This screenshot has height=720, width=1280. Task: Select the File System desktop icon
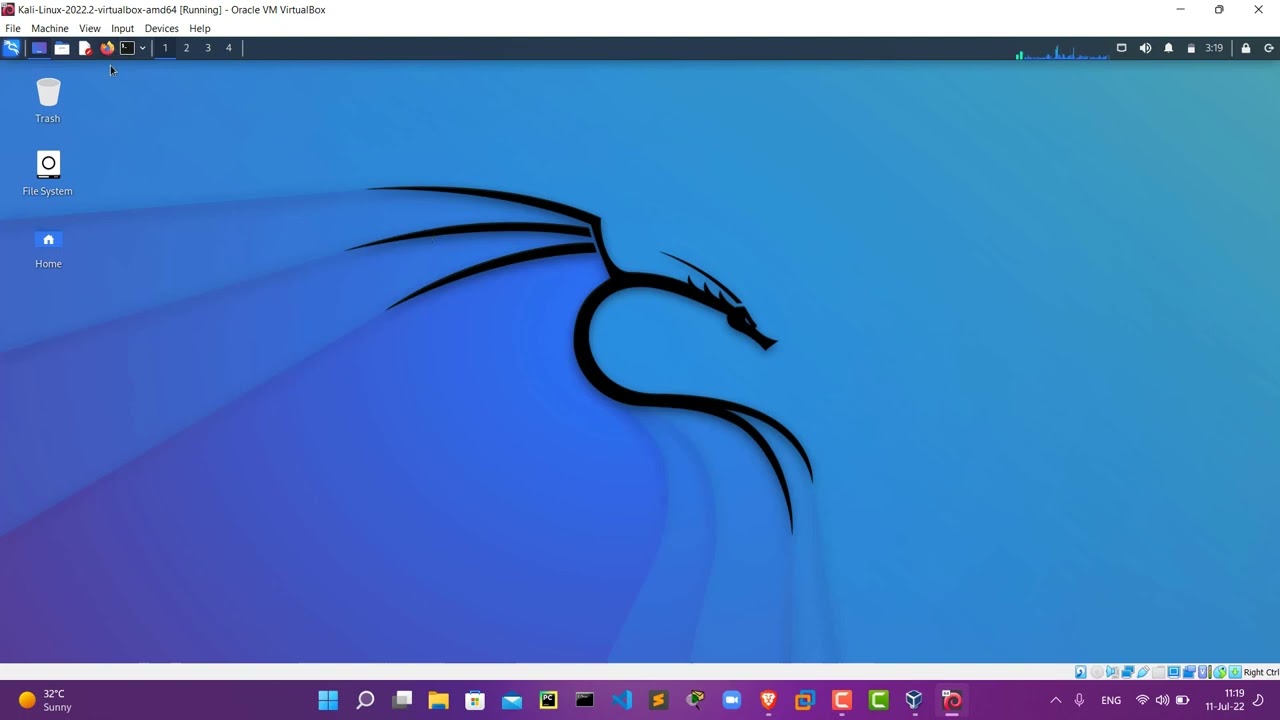(x=48, y=174)
